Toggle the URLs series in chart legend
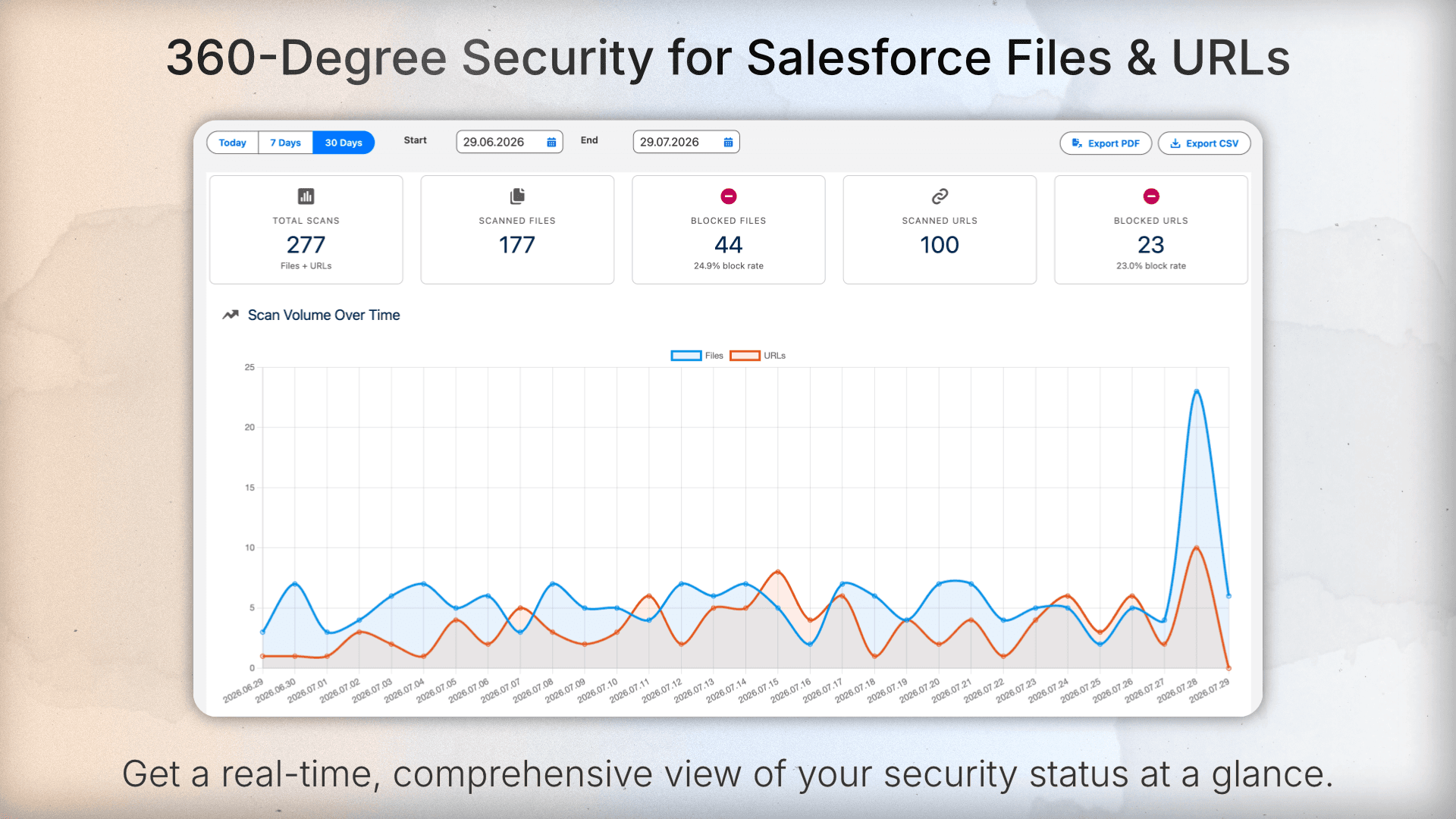Screen dimensions: 1456x819 758,356
